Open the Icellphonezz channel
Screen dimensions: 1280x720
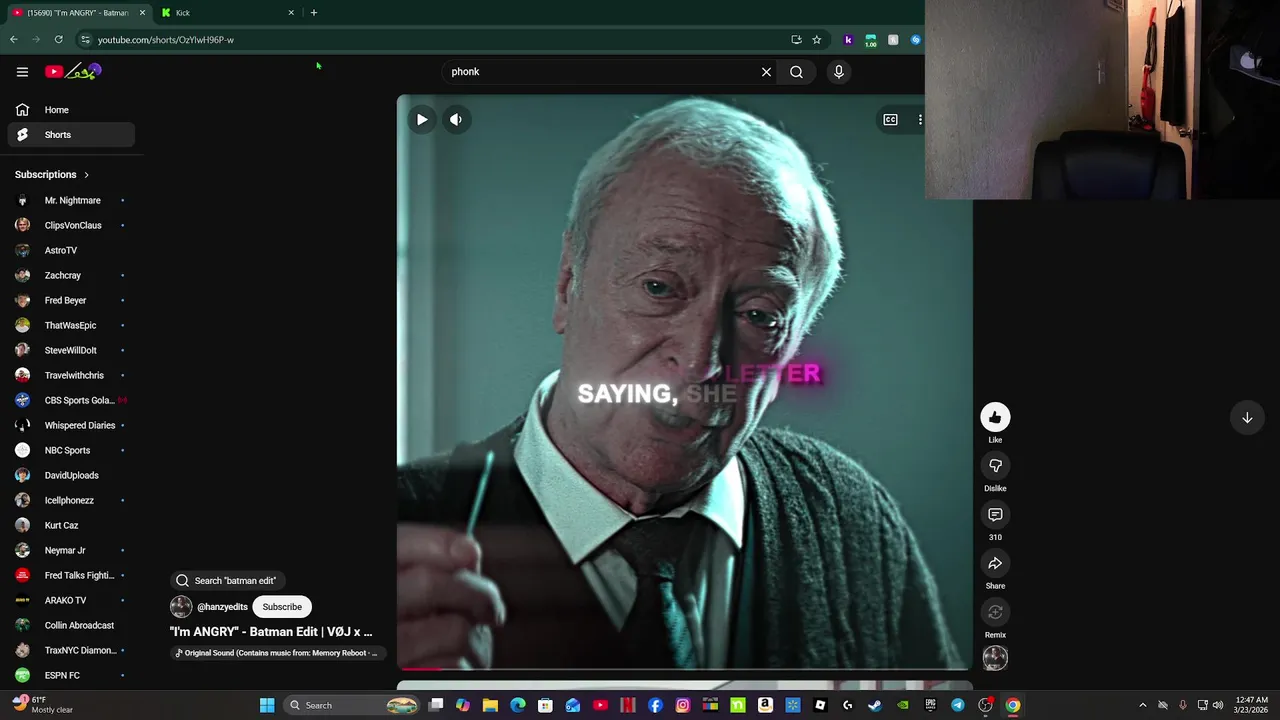(x=71, y=500)
